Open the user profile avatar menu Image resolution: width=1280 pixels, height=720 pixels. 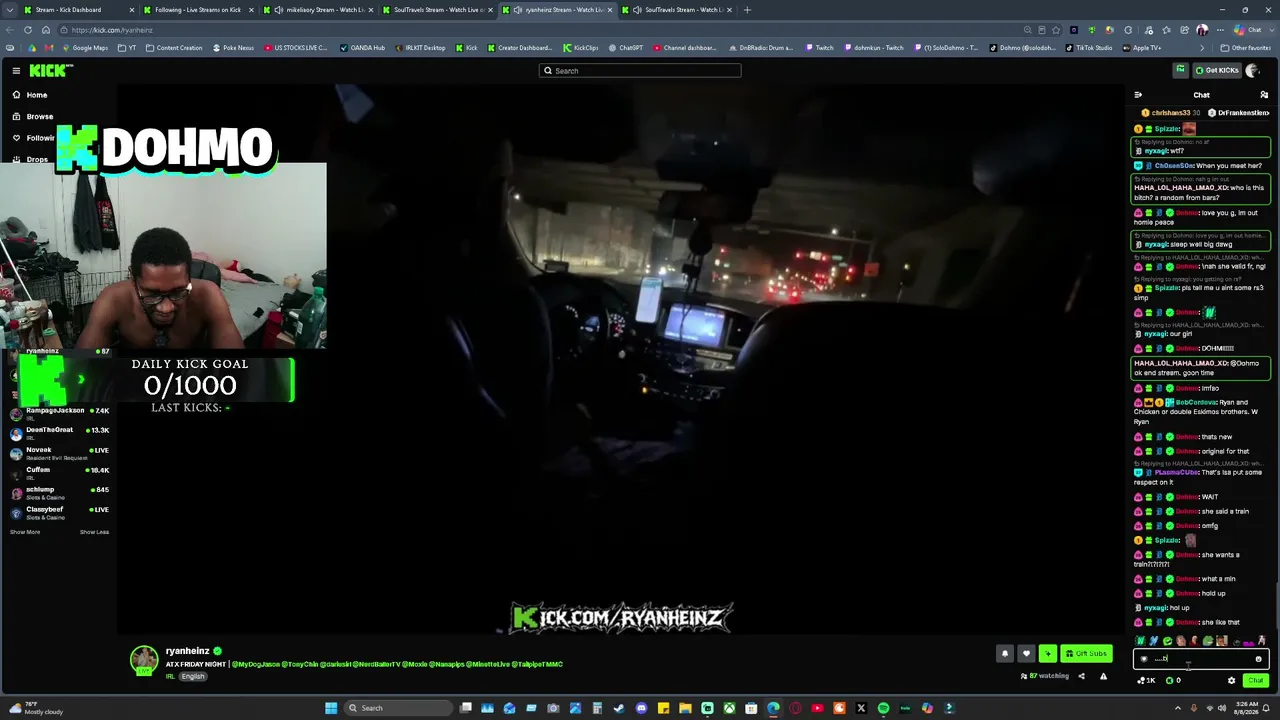point(1253,70)
